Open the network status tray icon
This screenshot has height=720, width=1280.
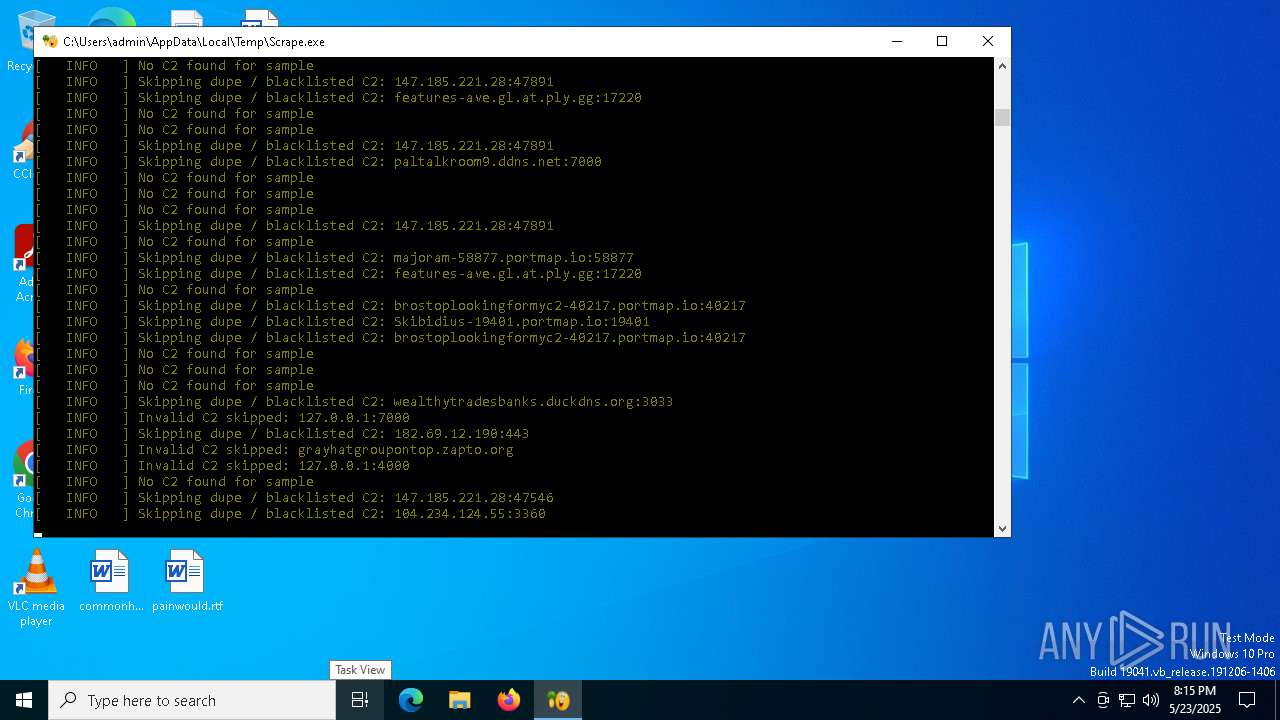[x=1127, y=700]
